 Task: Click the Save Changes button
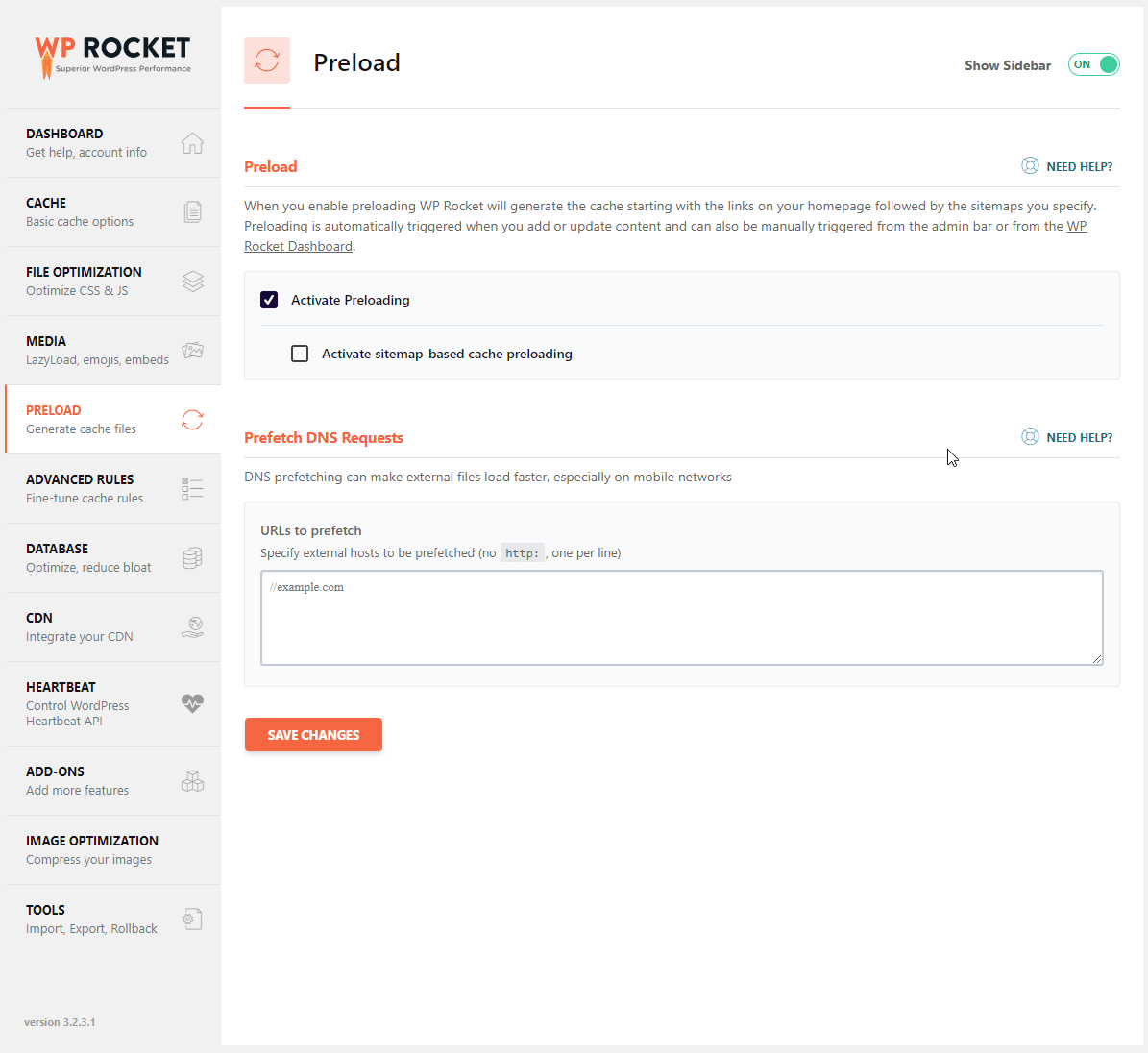coord(313,734)
